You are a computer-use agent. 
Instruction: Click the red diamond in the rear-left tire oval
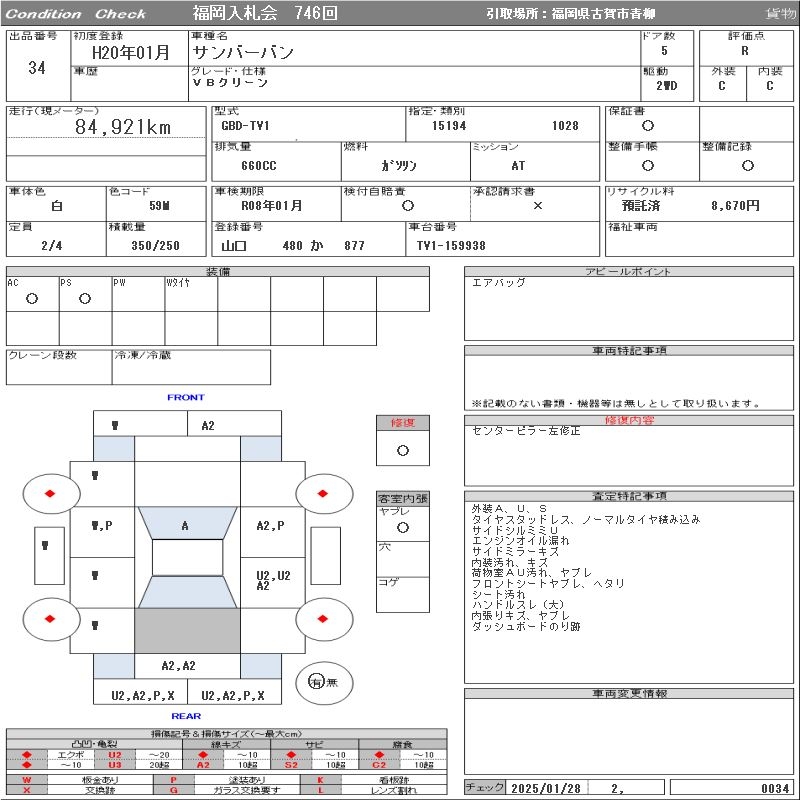[x=50, y=619]
